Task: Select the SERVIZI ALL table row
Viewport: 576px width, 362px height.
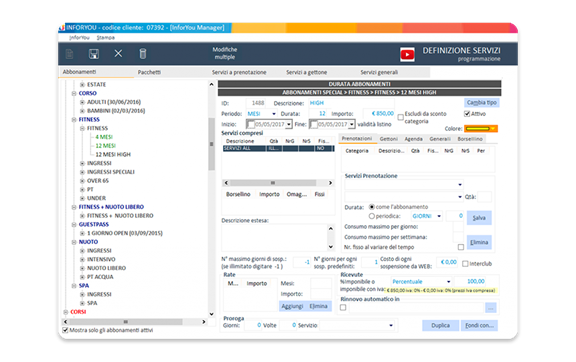Action: [x=278, y=148]
